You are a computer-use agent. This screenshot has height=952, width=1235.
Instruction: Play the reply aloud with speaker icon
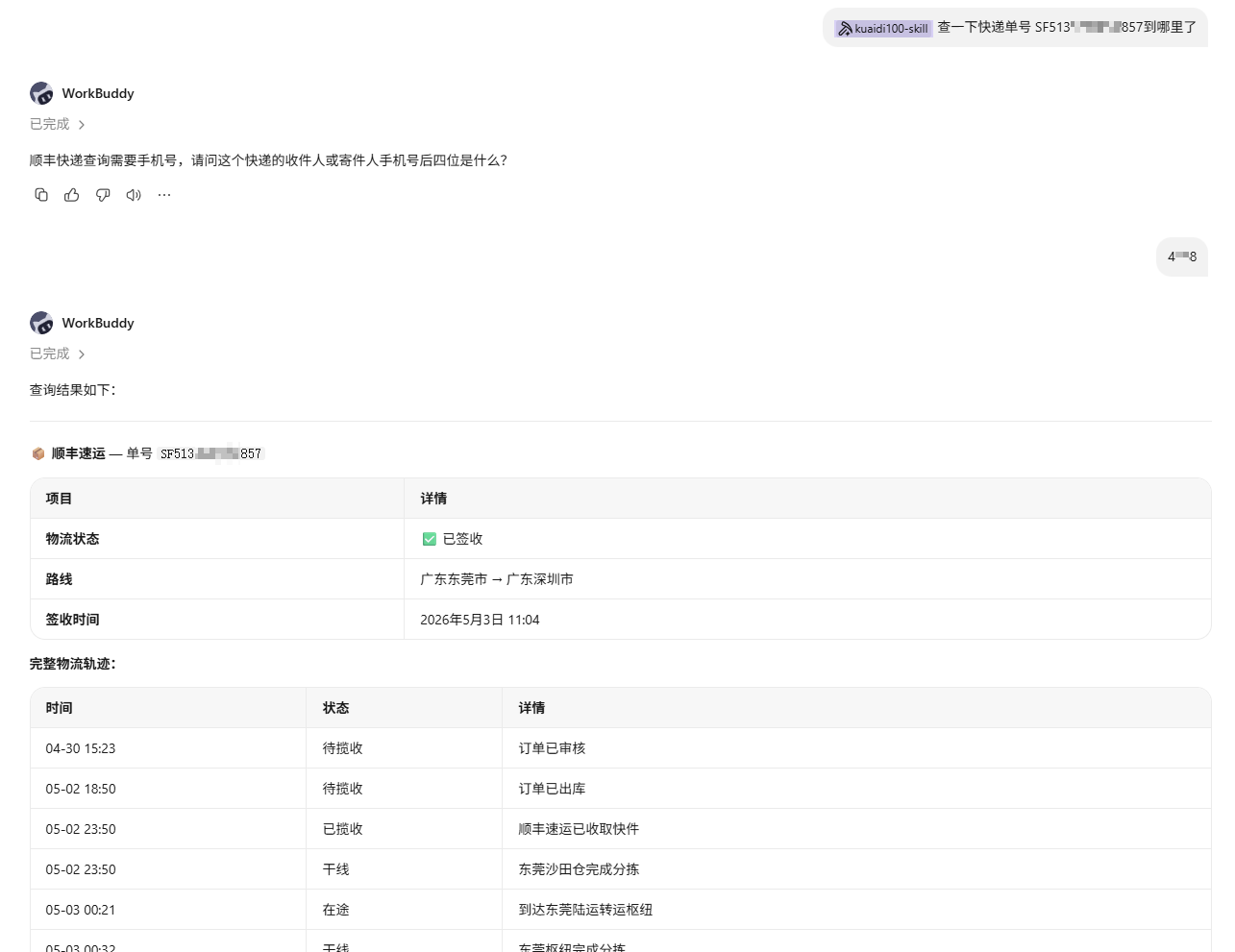click(x=134, y=195)
